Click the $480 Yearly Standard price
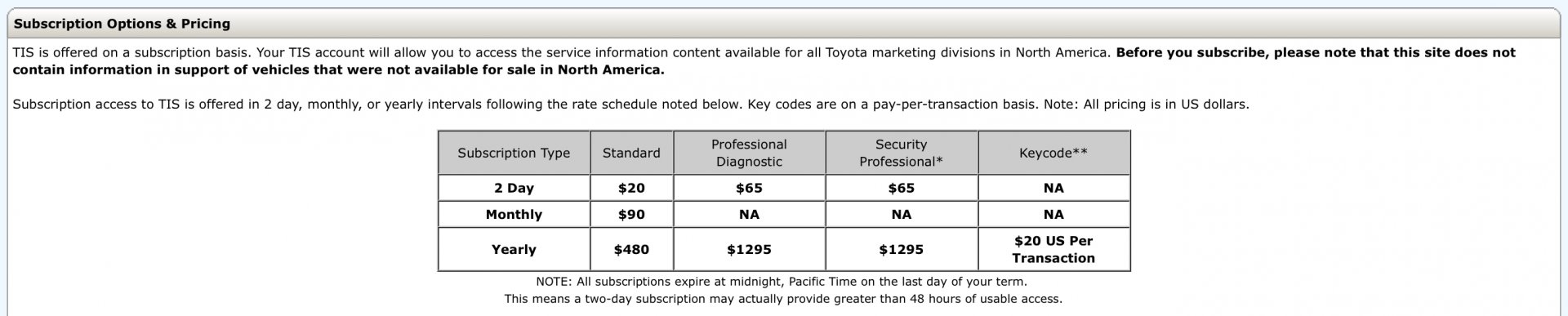 [631, 249]
